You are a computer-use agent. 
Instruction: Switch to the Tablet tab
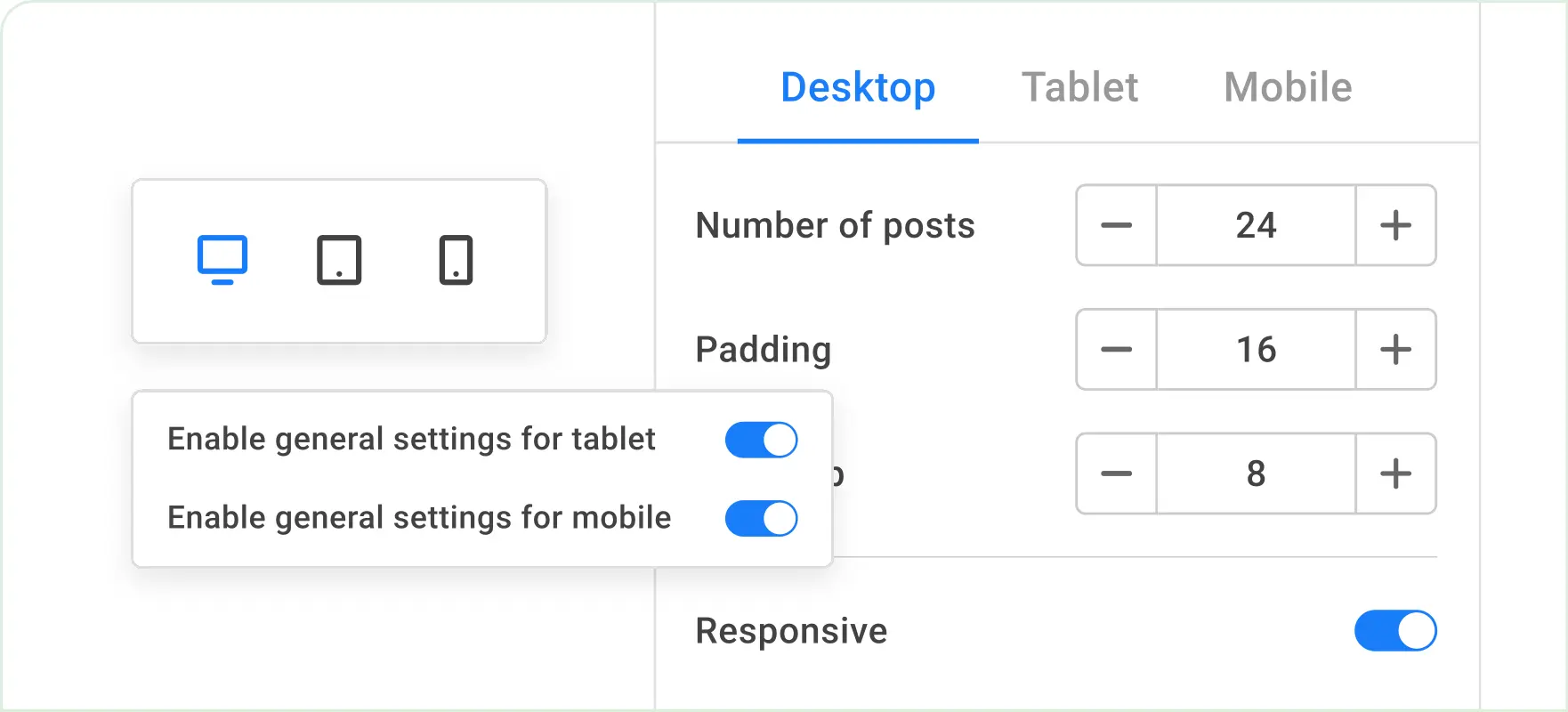(1079, 87)
